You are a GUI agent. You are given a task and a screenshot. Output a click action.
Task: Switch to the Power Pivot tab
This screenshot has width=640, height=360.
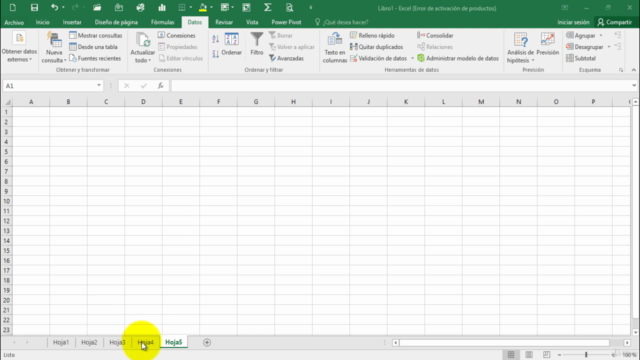(x=286, y=22)
